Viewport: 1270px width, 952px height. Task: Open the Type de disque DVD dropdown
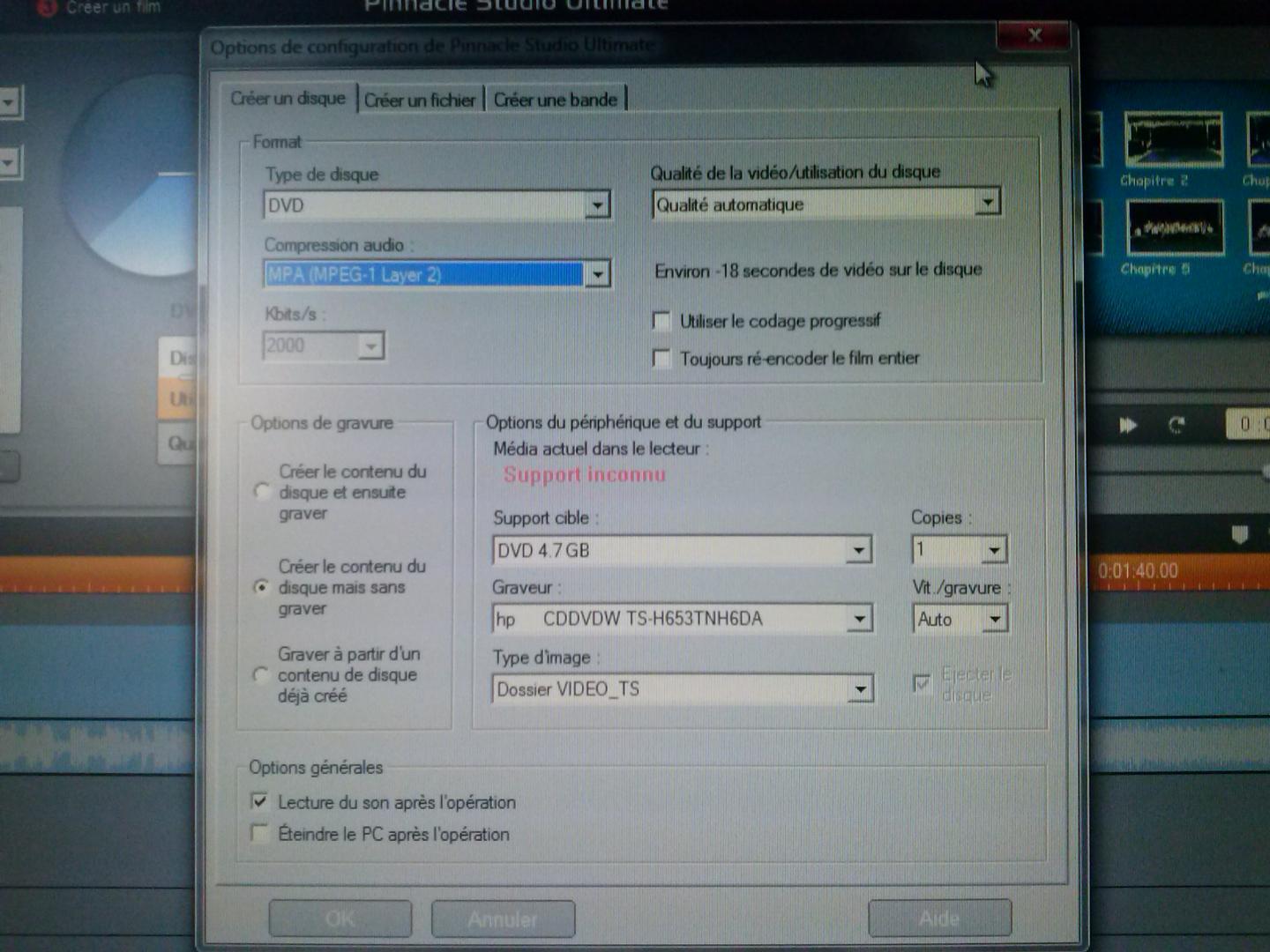(x=437, y=205)
